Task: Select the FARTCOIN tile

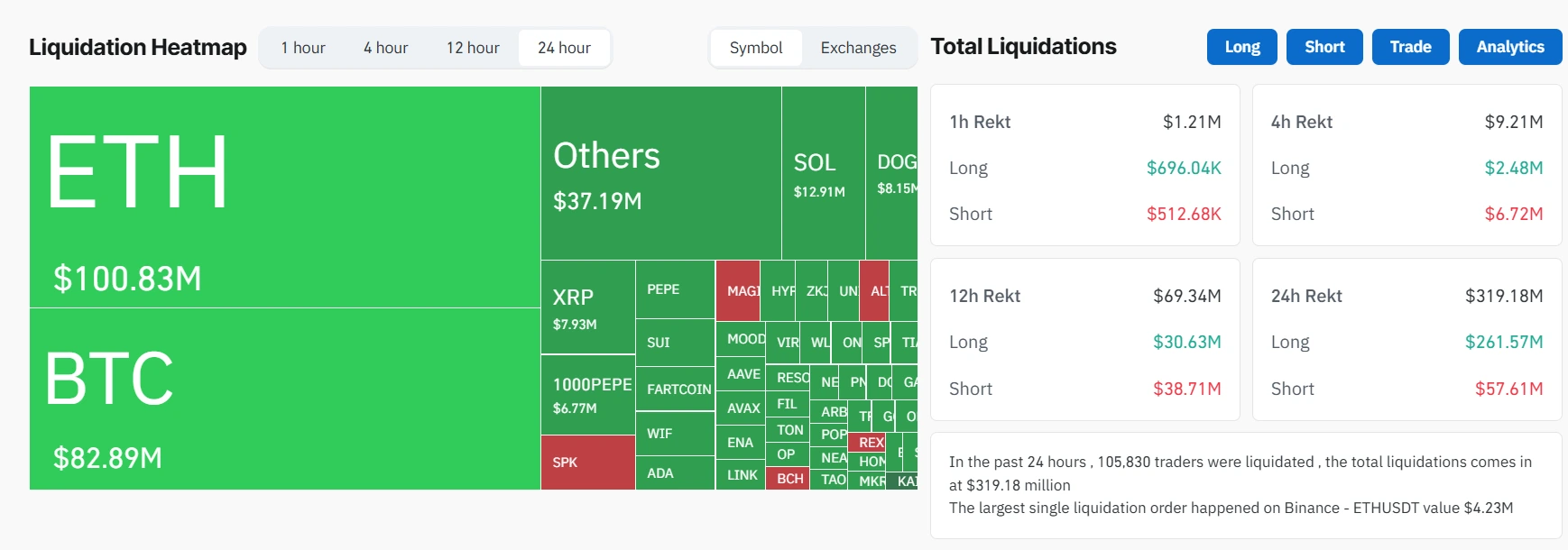Action: coord(675,390)
